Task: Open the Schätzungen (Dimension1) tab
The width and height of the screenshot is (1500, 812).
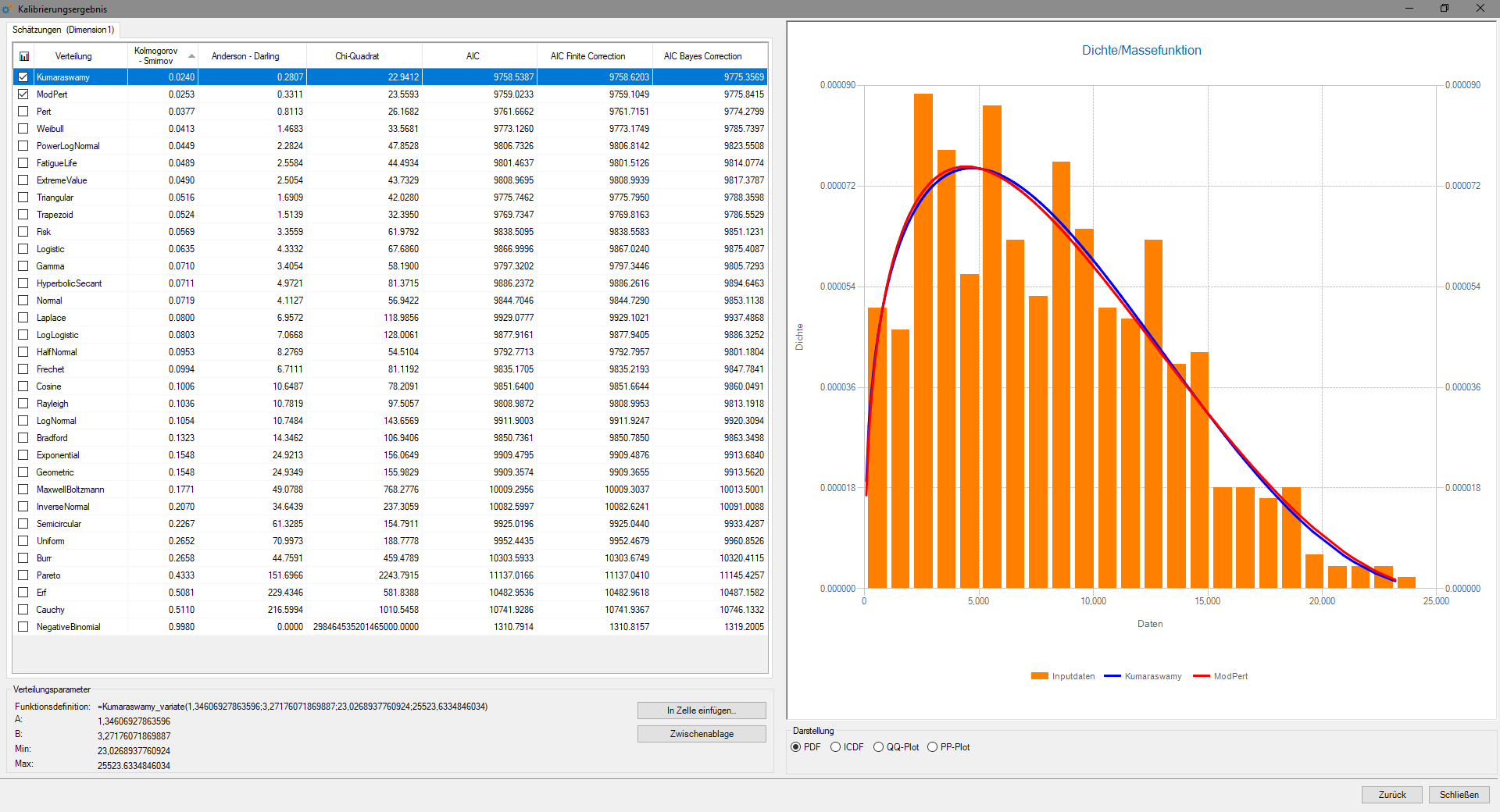Action: [63, 30]
